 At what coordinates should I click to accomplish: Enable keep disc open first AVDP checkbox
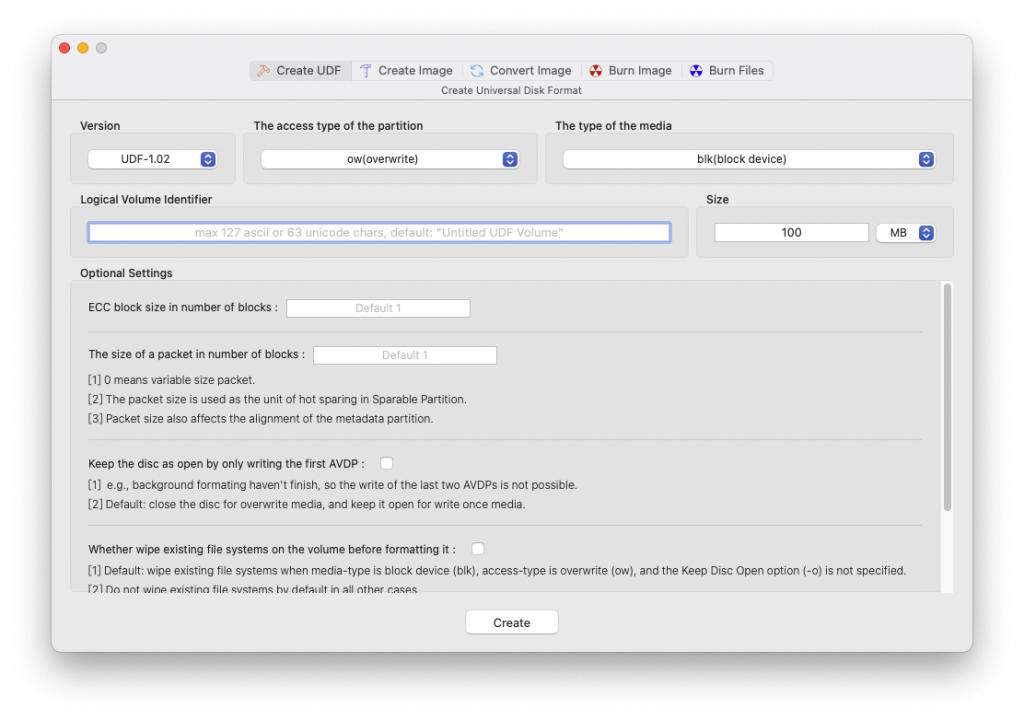tap(387, 463)
